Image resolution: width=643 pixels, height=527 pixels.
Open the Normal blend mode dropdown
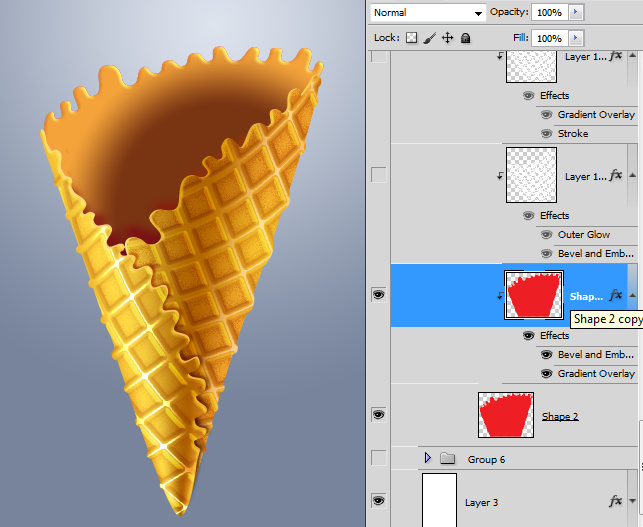(427, 13)
